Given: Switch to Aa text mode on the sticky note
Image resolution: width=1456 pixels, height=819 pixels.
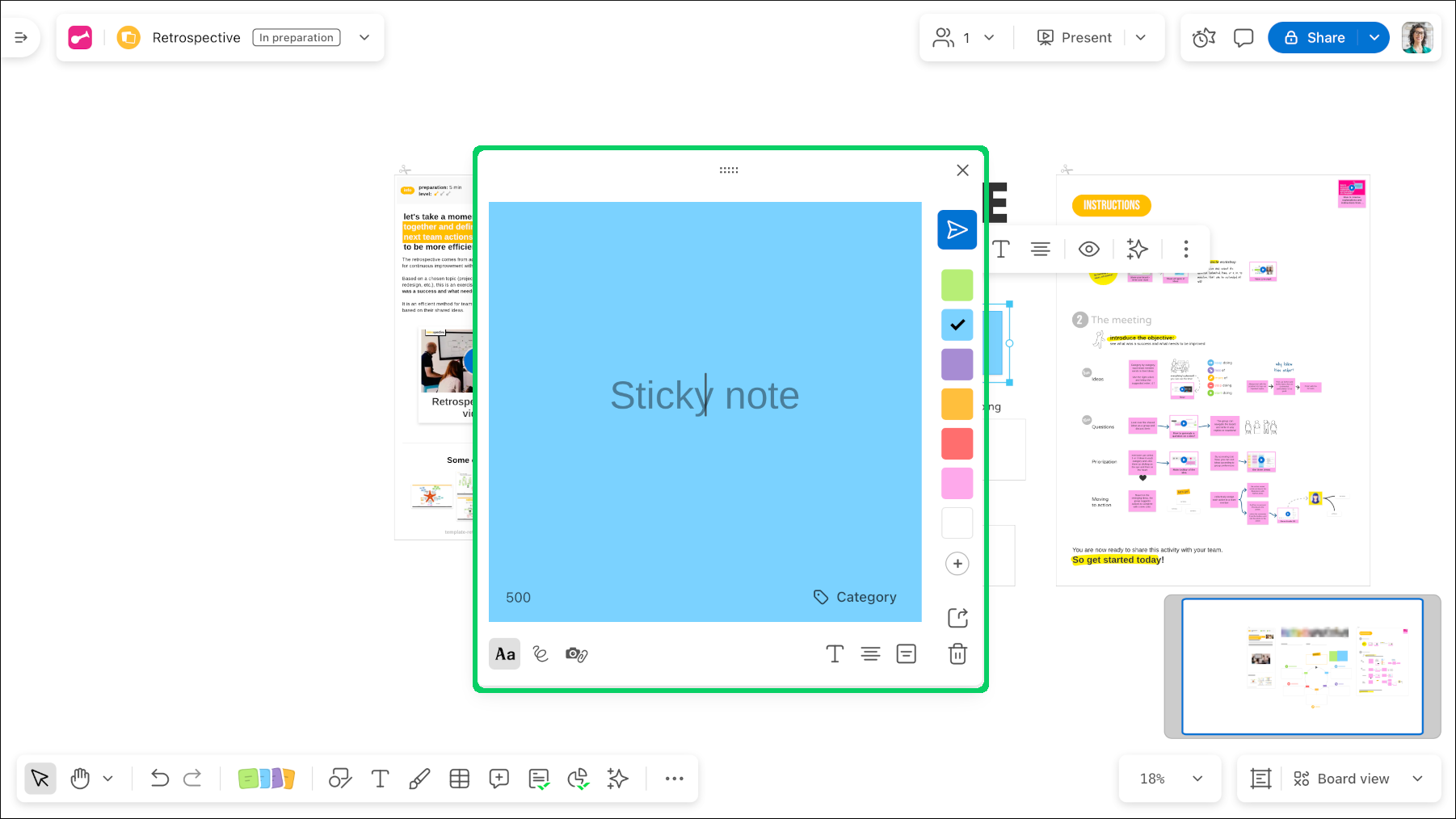Looking at the screenshot, I should coord(504,654).
